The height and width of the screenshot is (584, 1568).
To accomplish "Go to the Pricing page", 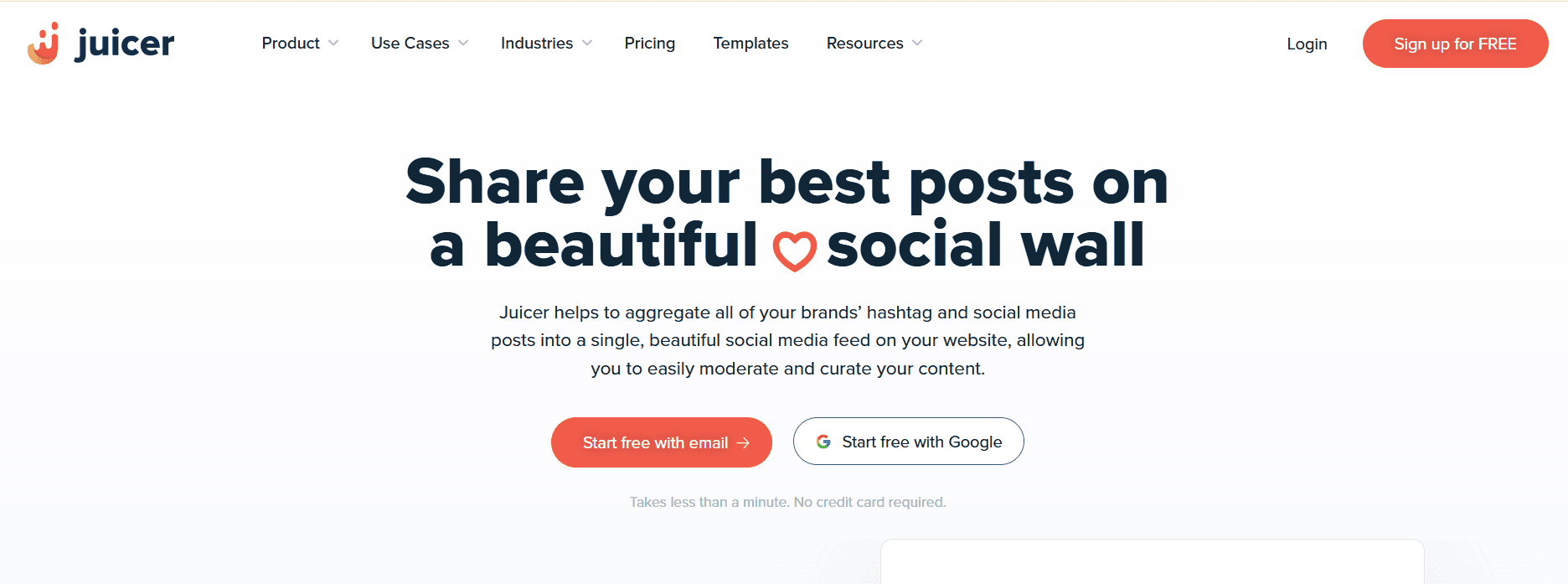I will tap(649, 43).
